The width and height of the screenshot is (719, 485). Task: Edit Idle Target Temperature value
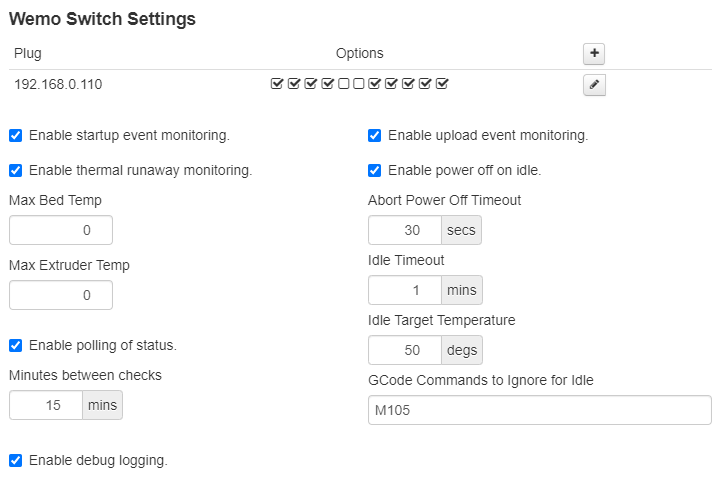point(405,350)
